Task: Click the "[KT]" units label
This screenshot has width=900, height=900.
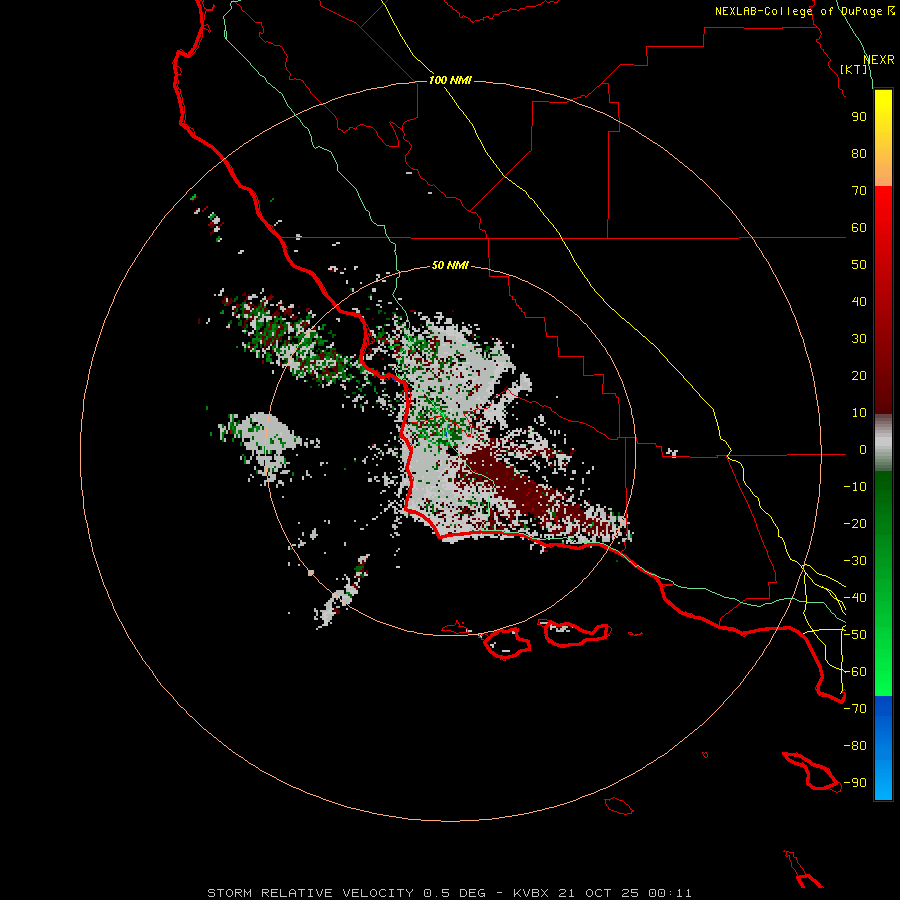Action: 854,69
